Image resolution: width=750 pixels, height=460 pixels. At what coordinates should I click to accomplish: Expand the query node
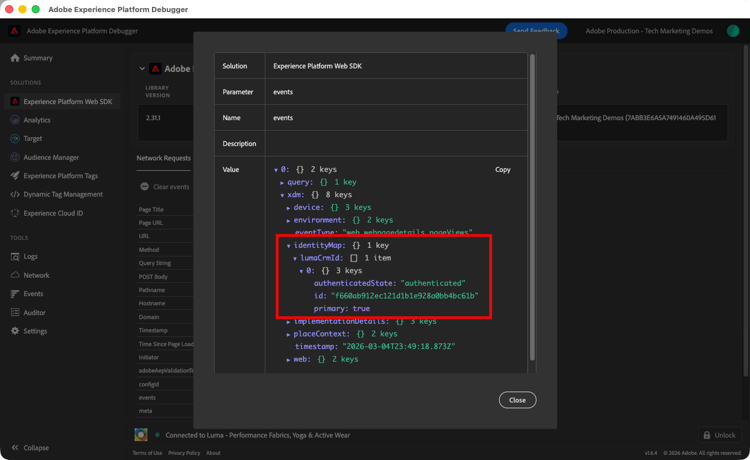(282, 183)
